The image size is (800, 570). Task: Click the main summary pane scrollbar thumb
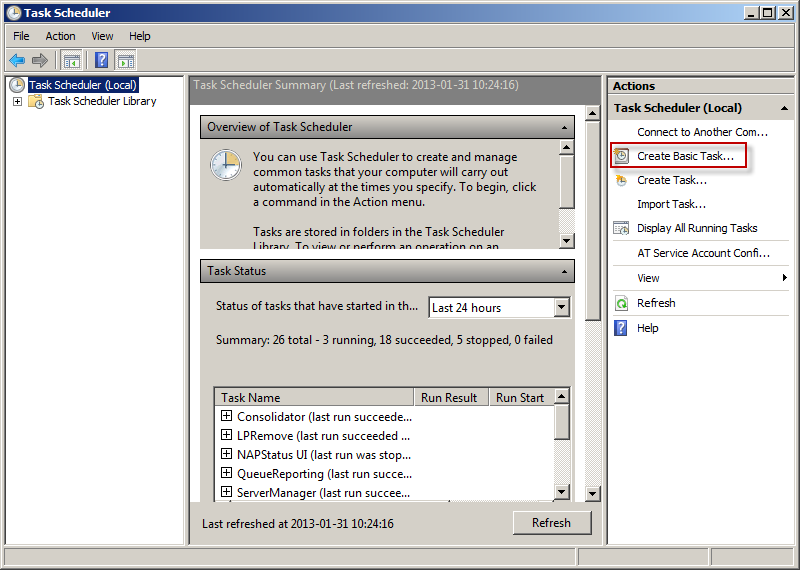tap(592, 220)
